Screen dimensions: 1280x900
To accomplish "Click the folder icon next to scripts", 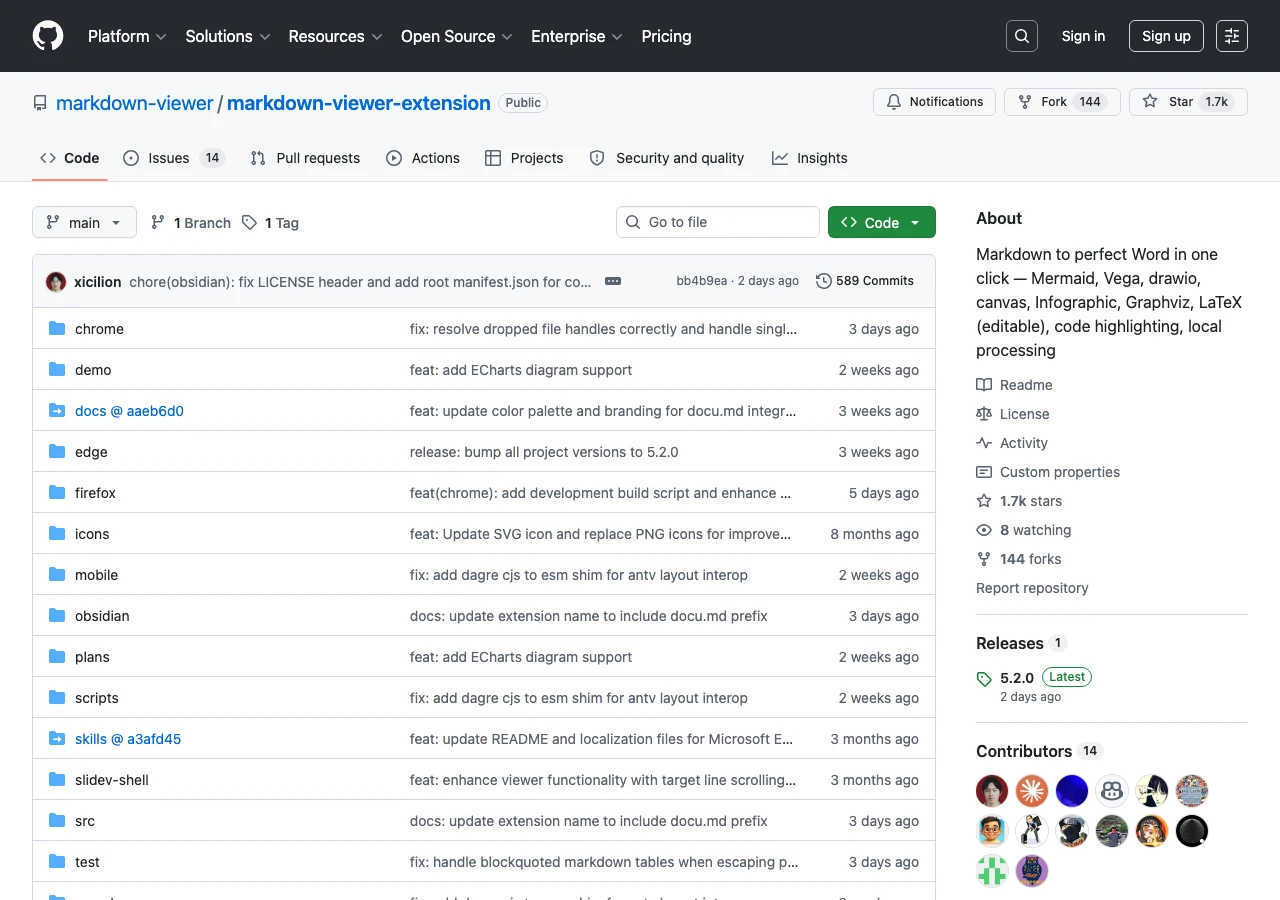I will click(57, 698).
